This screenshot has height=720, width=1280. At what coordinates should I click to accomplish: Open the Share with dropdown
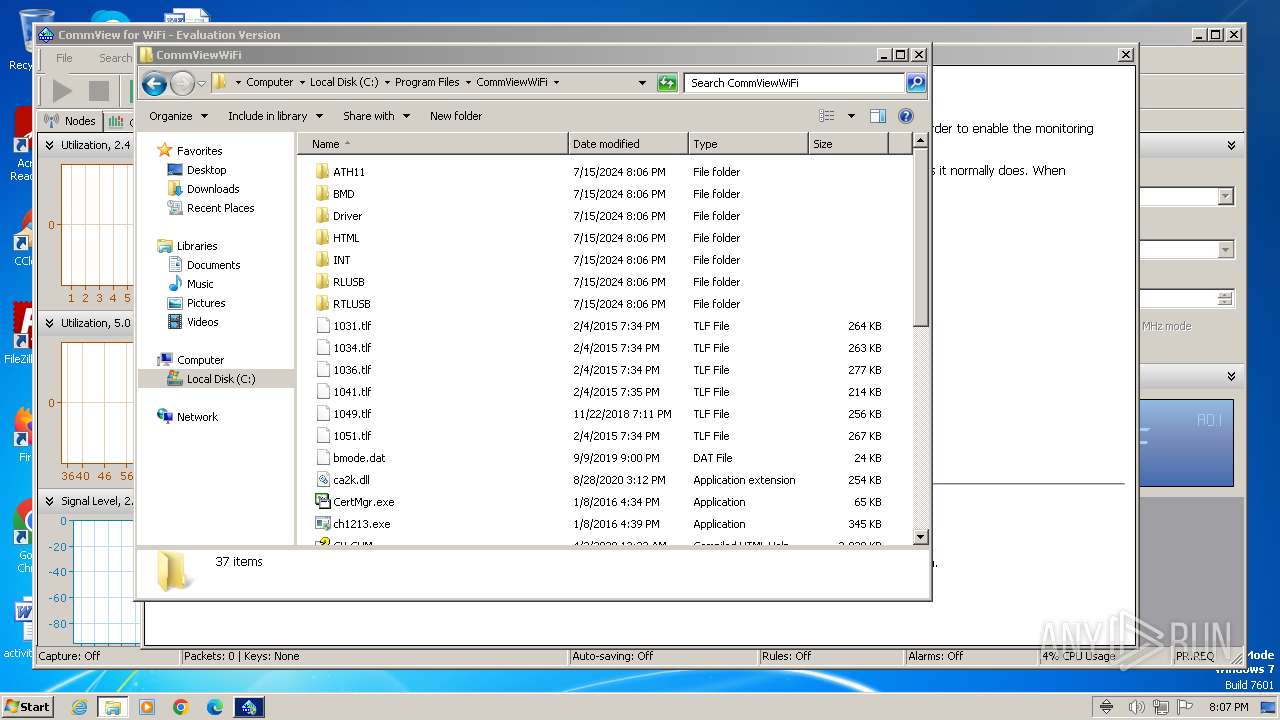click(376, 116)
